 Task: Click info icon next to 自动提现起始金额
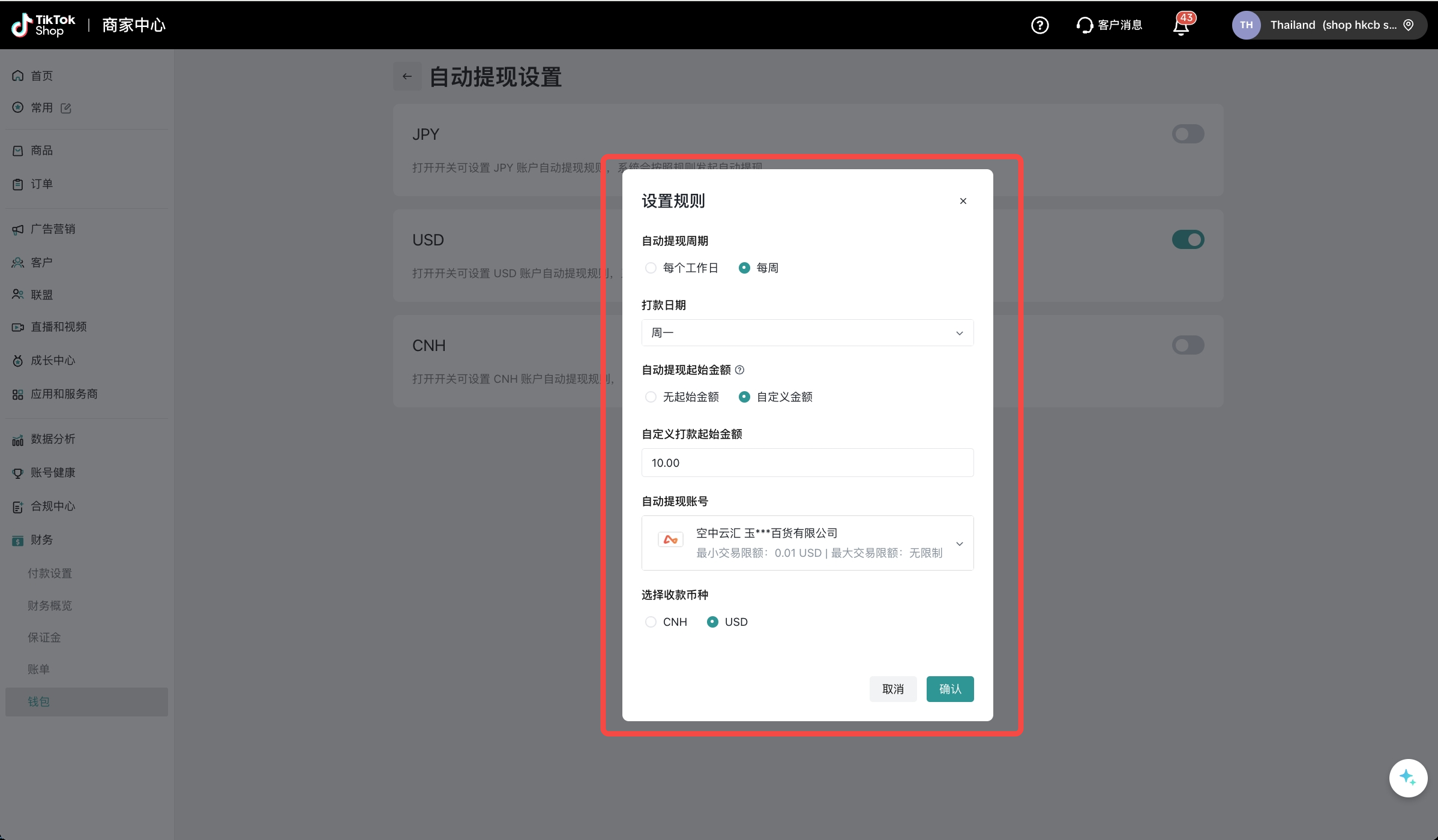coord(739,370)
